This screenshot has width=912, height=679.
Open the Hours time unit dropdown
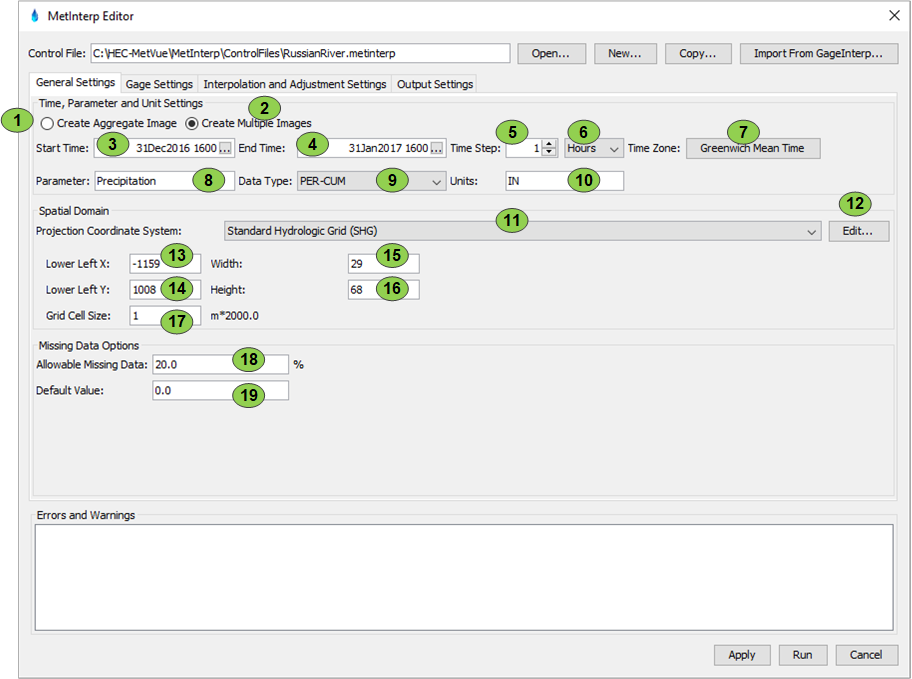tap(594, 149)
